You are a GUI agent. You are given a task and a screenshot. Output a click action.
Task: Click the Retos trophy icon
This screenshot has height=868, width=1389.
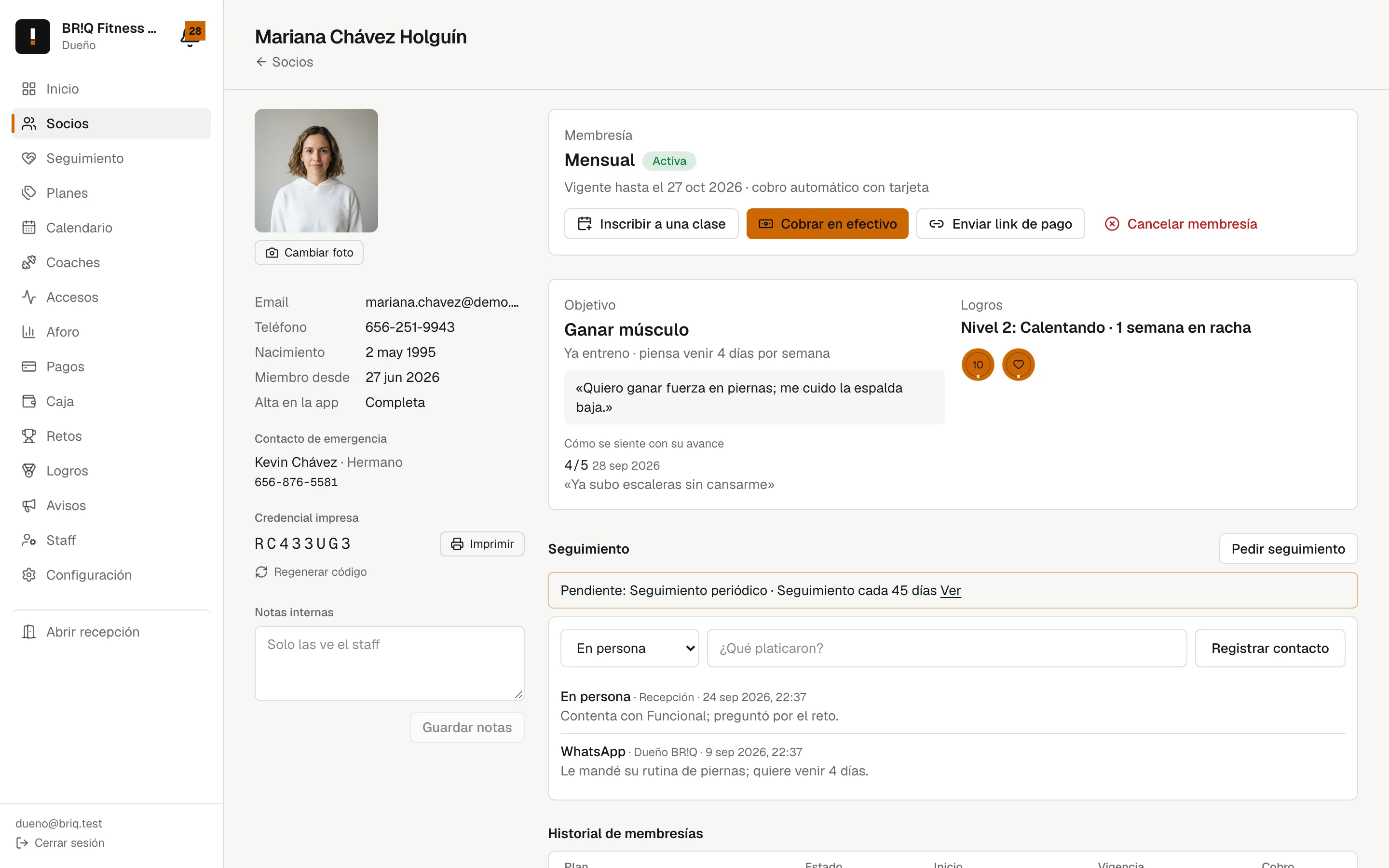29,436
